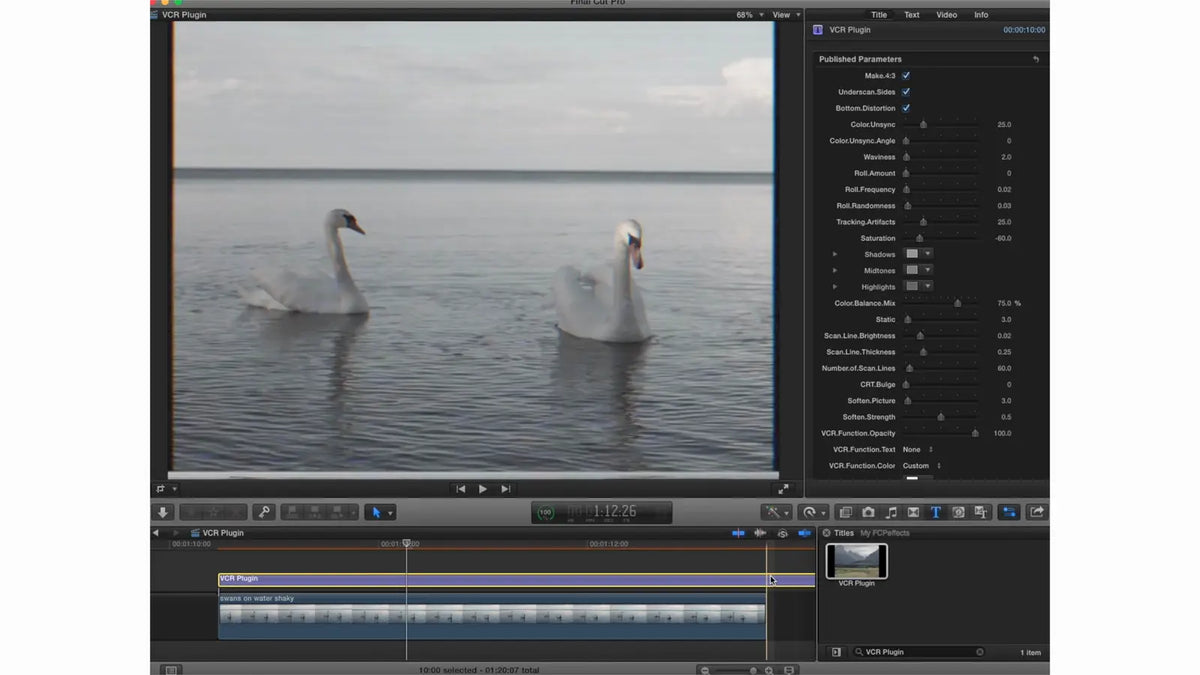Expand the Midtones disclosure triangle
Screen dimensions: 1200x675
[835, 270]
